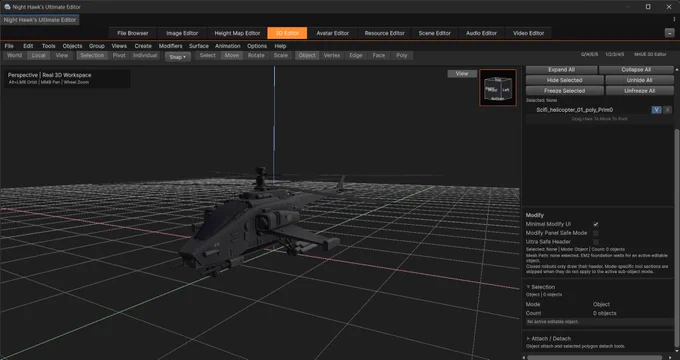The height and width of the screenshot is (360, 680).
Task: Switch to the Image Editor tab
Action: [x=182, y=33]
